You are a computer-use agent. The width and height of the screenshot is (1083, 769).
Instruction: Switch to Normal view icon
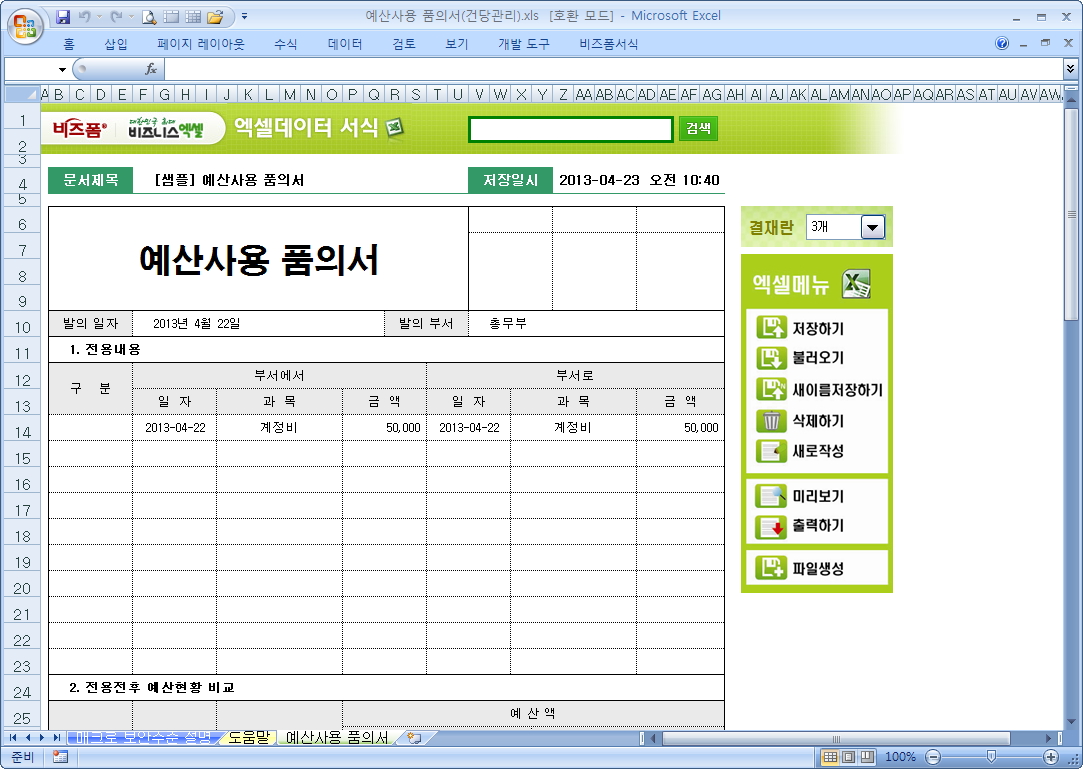830,757
